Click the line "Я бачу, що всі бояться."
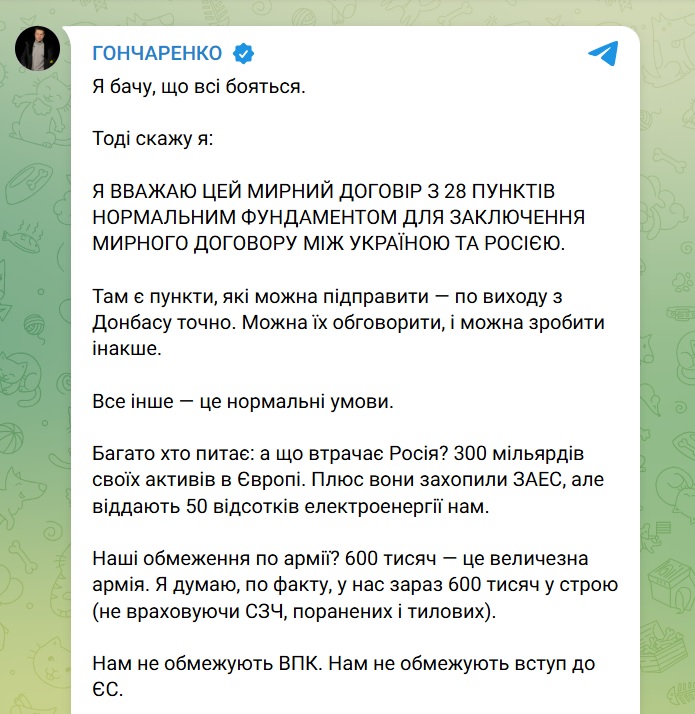Viewport: 695px width, 714px height. (198, 87)
